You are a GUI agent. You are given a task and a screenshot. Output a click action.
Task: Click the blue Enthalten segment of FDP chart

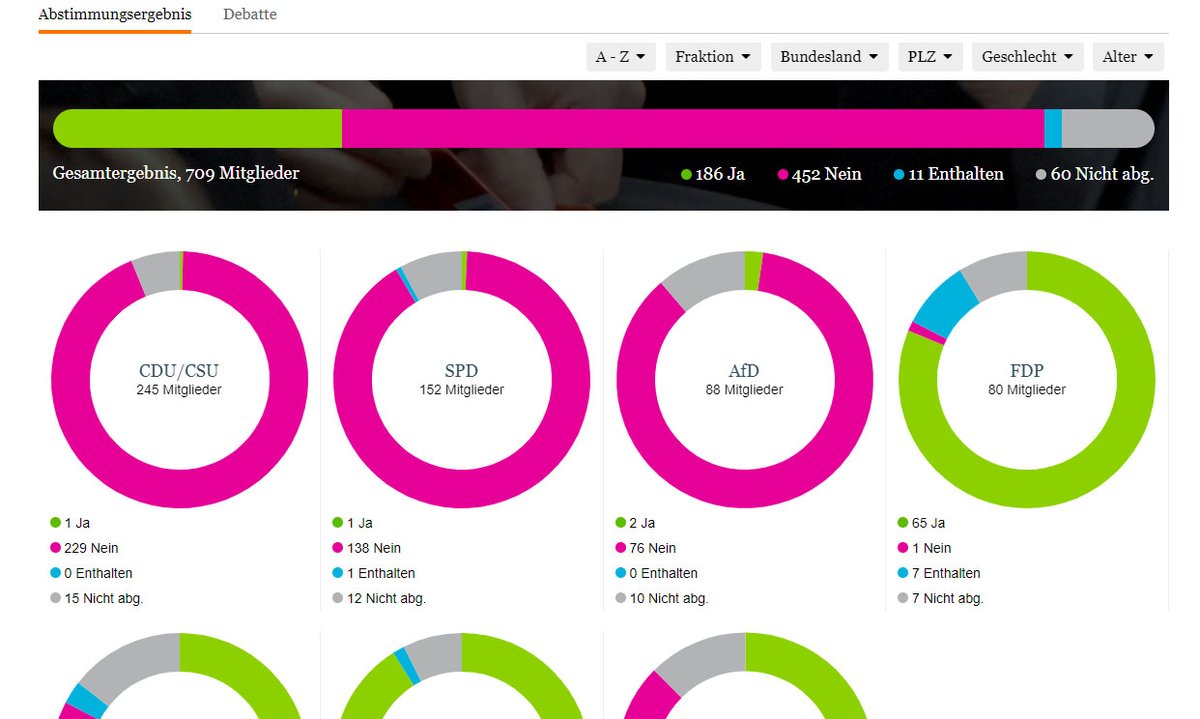tap(947, 303)
